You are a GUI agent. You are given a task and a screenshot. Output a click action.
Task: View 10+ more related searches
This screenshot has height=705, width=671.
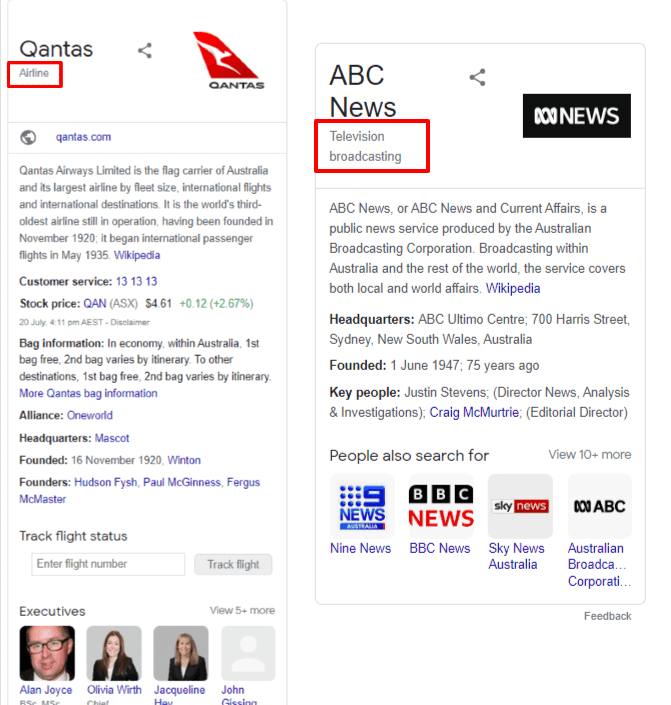[x=590, y=455]
